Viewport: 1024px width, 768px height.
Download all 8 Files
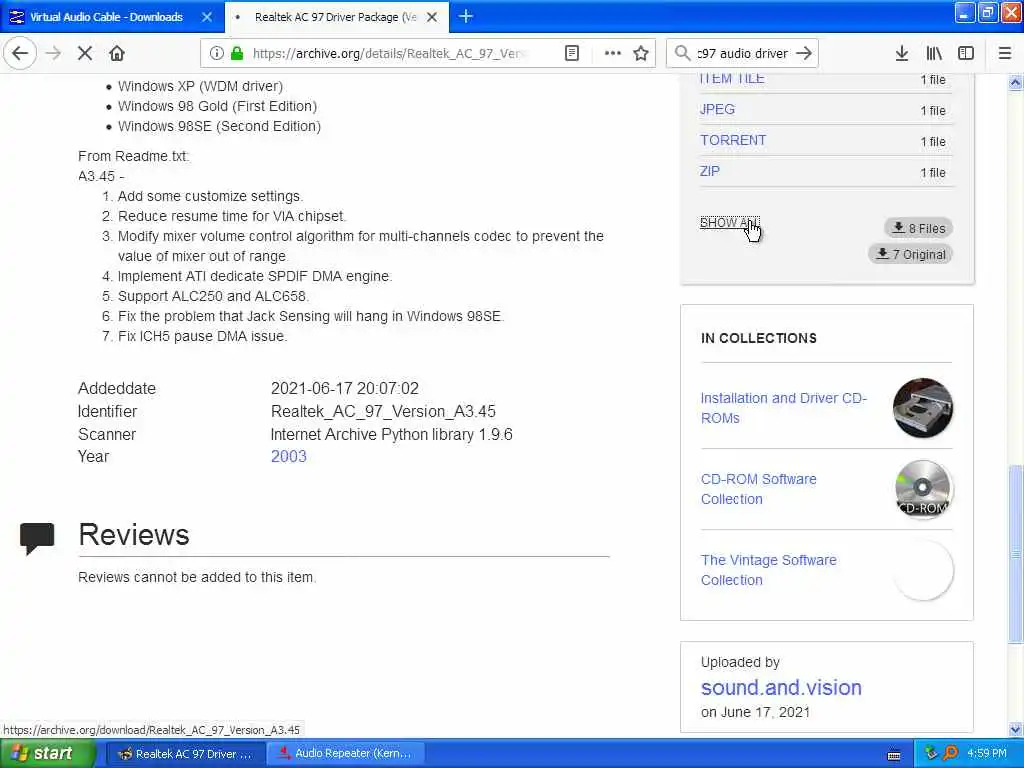(919, 228)
